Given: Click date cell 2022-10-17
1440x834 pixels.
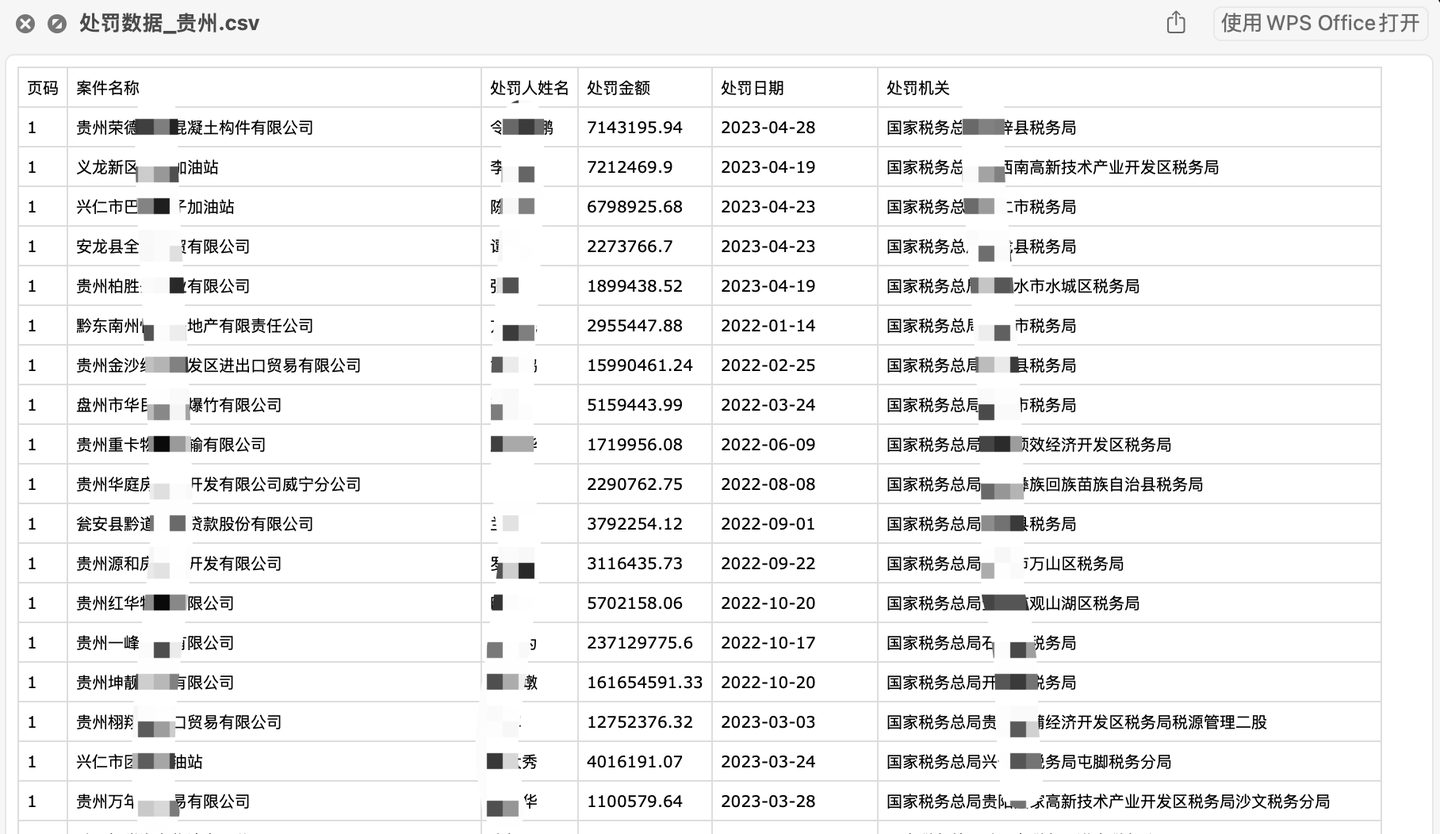Looking at the screenshot, I should pos(795,642).
